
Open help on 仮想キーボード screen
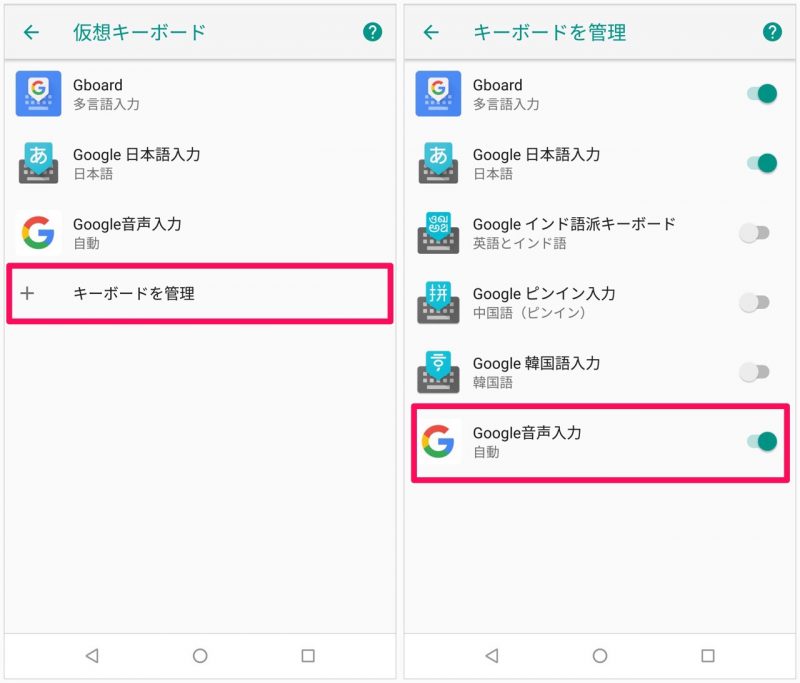tap(372, 32)
